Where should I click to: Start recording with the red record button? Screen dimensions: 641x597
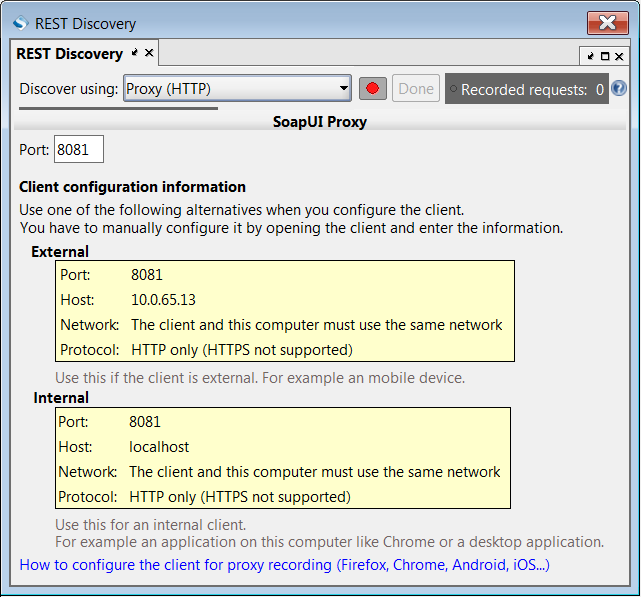(372, 88)
